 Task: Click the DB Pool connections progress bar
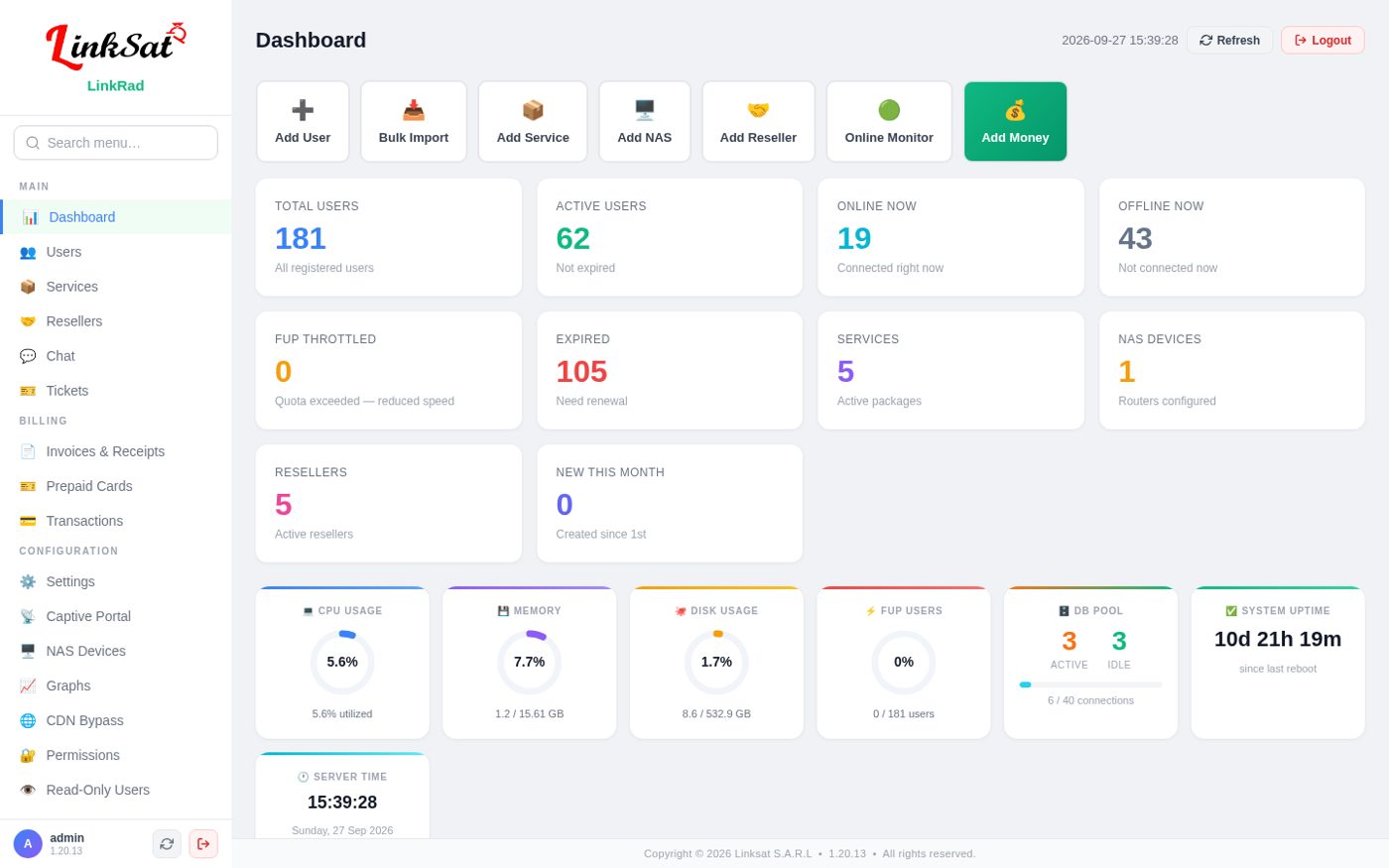pos(1090,684)
